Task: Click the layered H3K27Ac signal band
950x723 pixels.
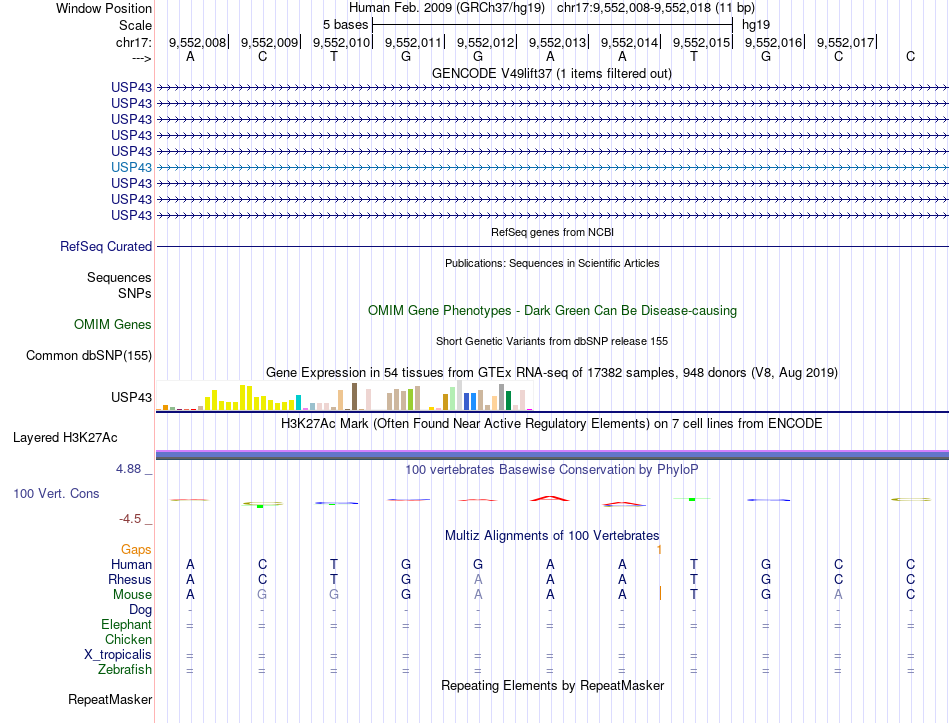Action: click(553, 455)
